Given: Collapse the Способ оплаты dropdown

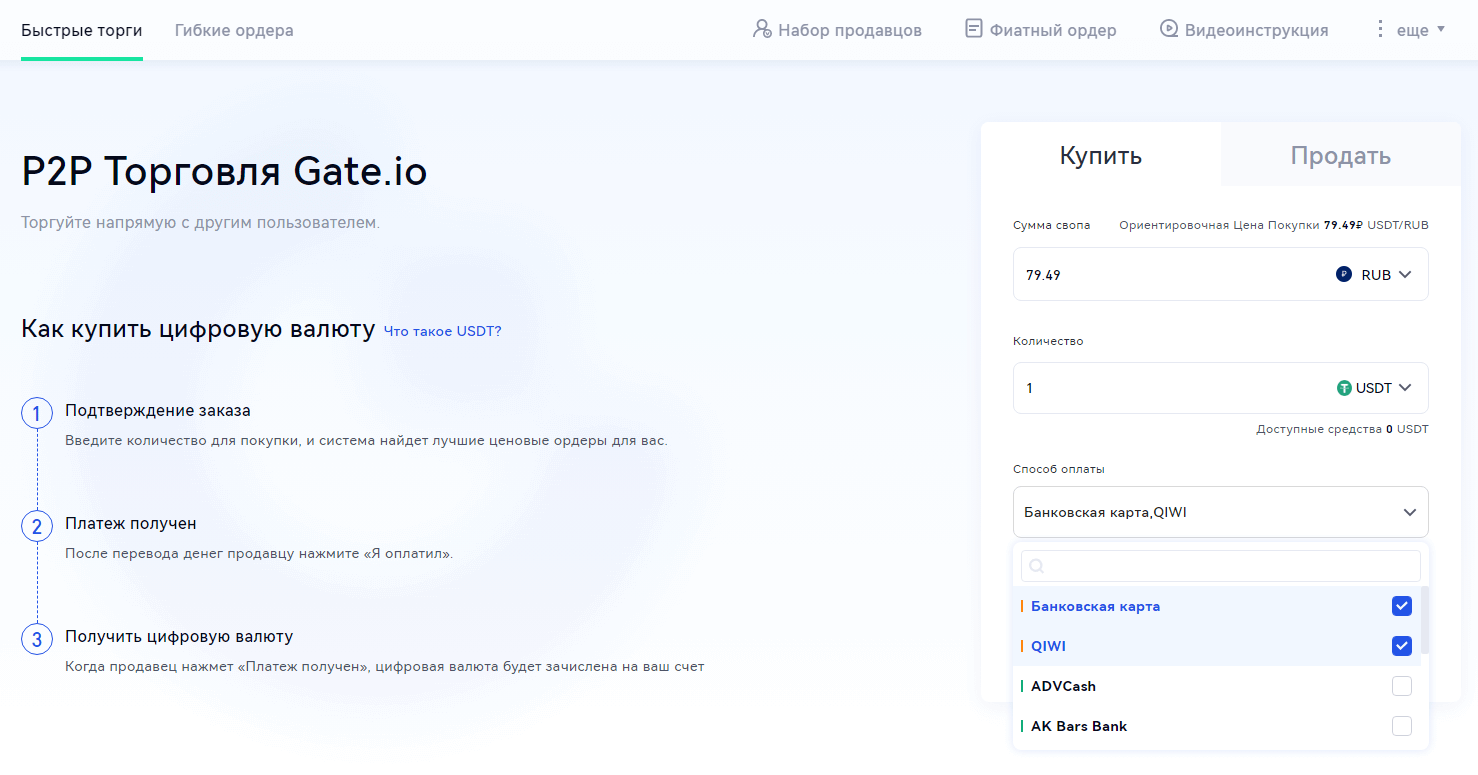Looking at the screenshot, I should coord(1409,512).
